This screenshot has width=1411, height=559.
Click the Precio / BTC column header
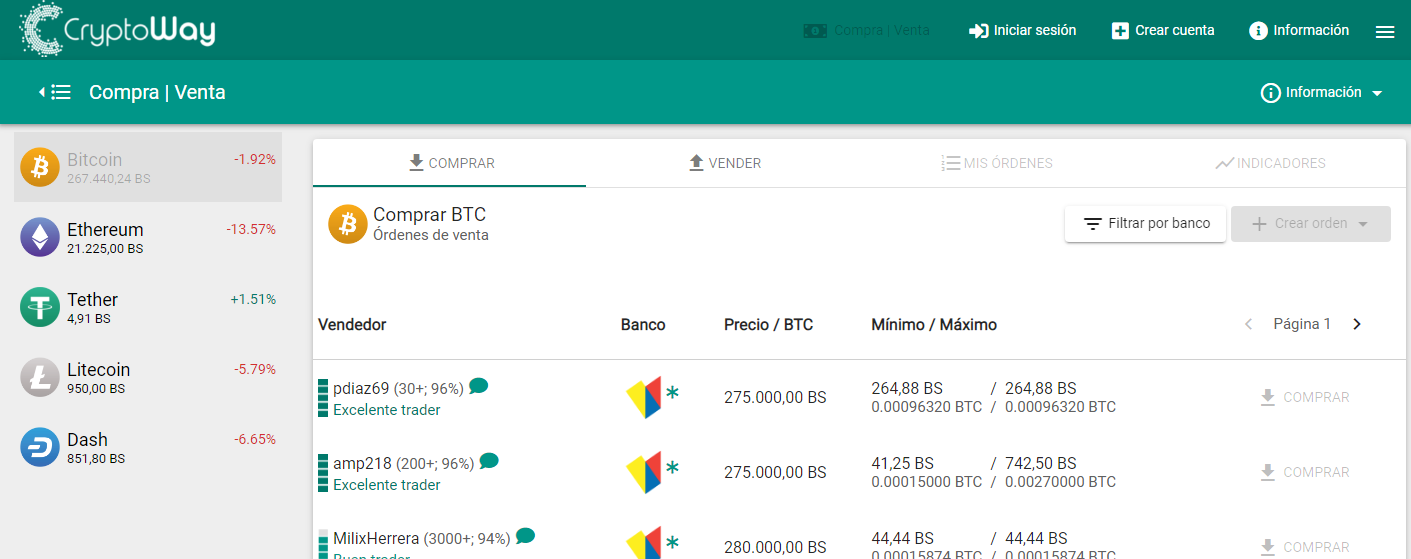[x=769, y=325]
